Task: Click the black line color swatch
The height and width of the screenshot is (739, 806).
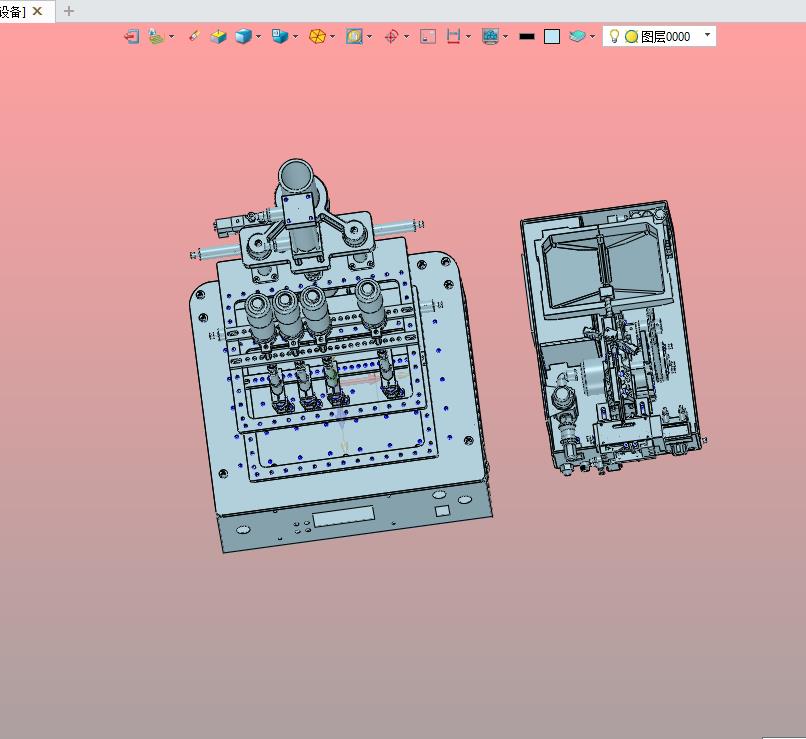Action: (527, 36)
